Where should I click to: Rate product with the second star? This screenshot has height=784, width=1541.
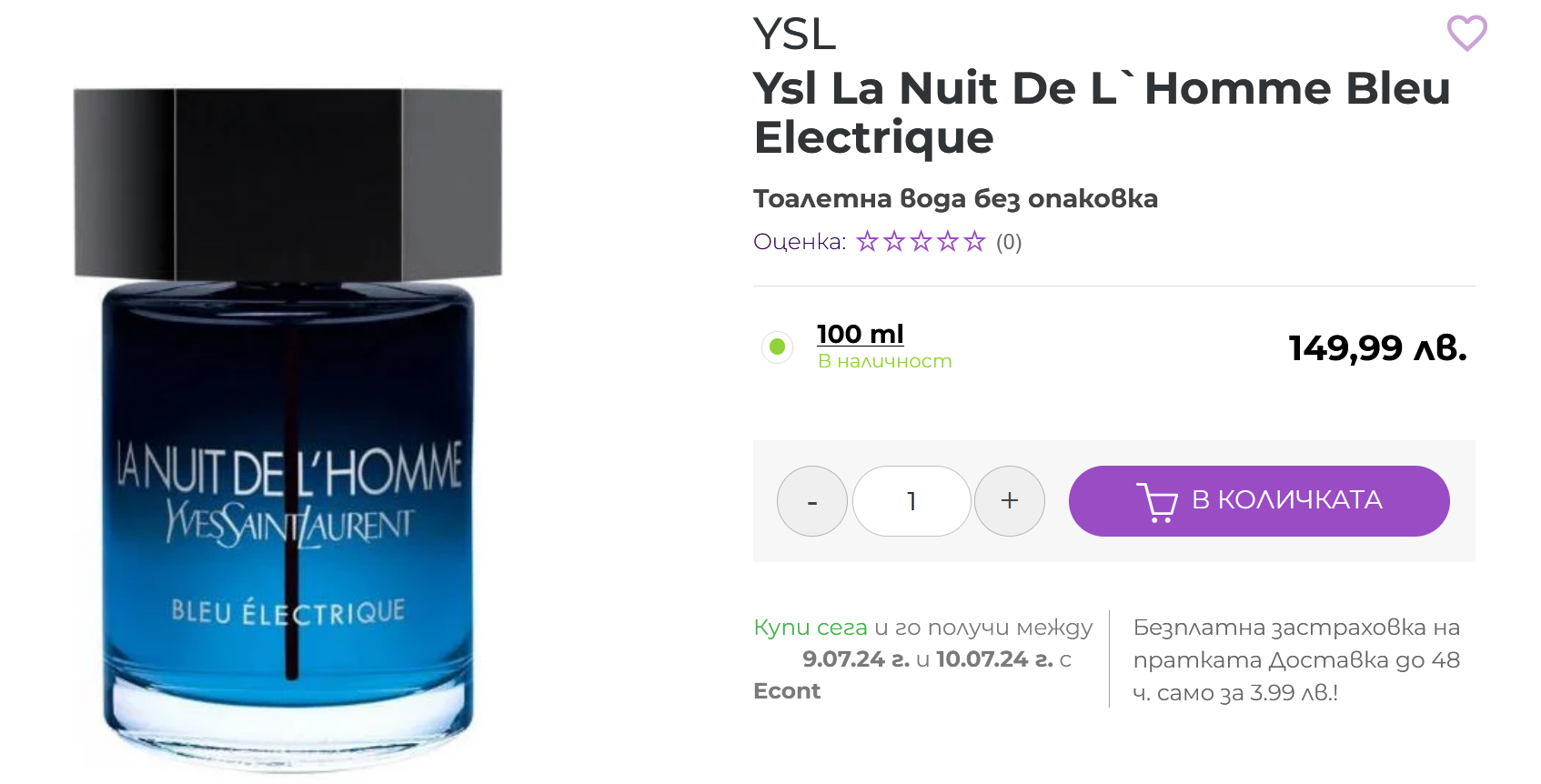pyautogui.click(x=894, y=241)
